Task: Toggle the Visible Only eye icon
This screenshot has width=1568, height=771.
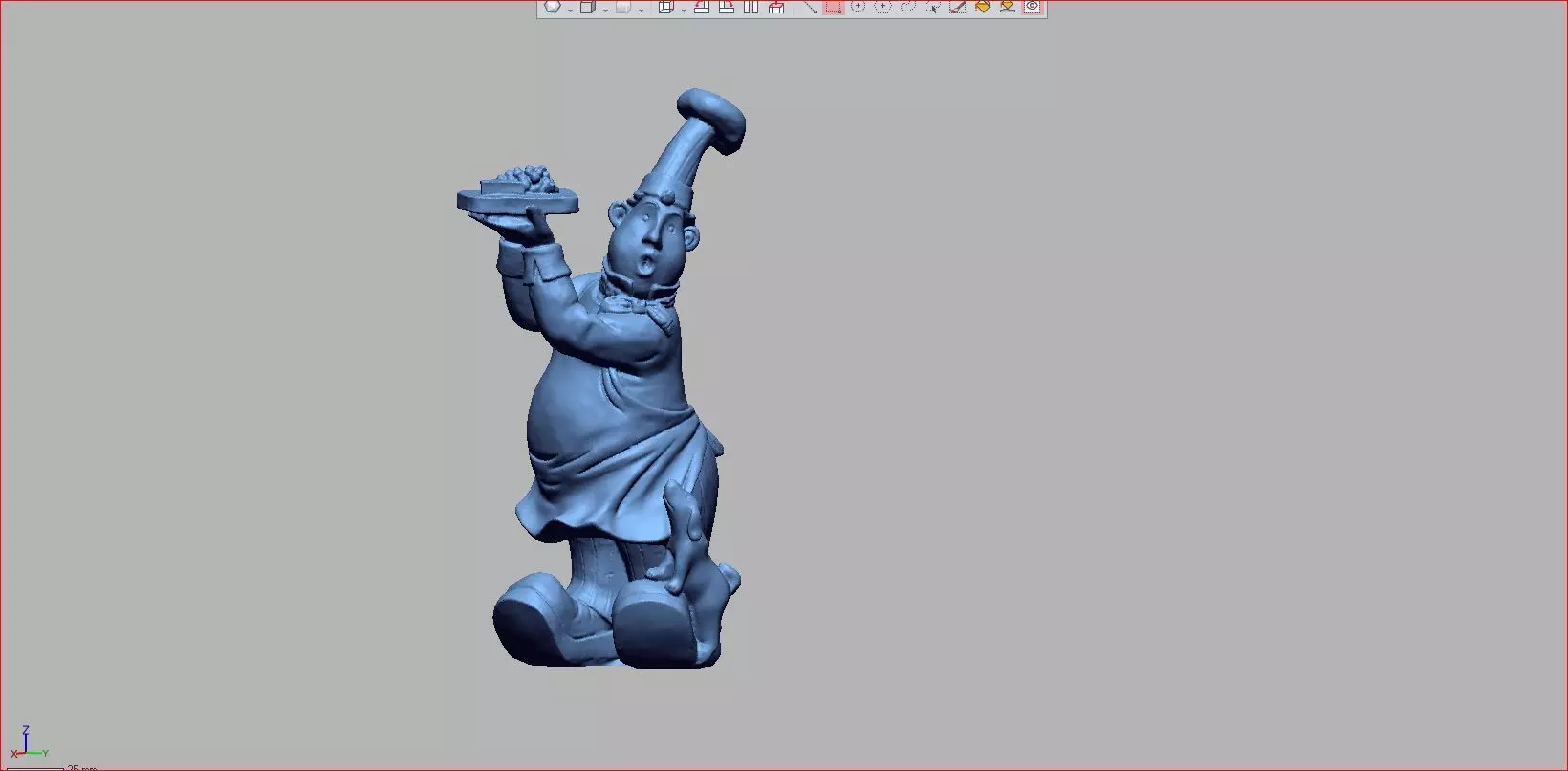Action: coord(1033,7)
